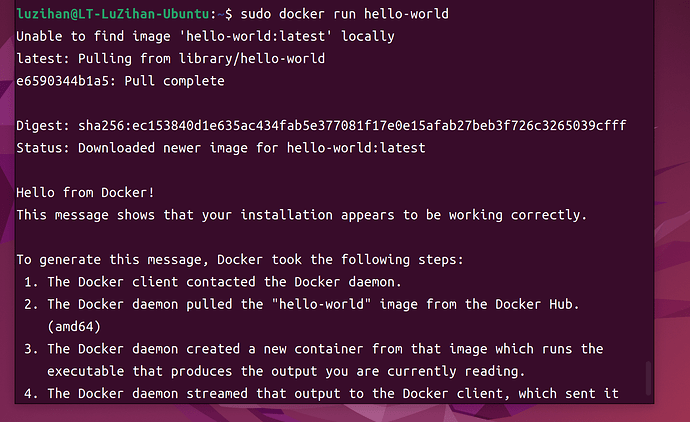Screen dimensions: 690x422
Task: Click the quoted "hello-world" image name
Action: (x=322, y=305)
